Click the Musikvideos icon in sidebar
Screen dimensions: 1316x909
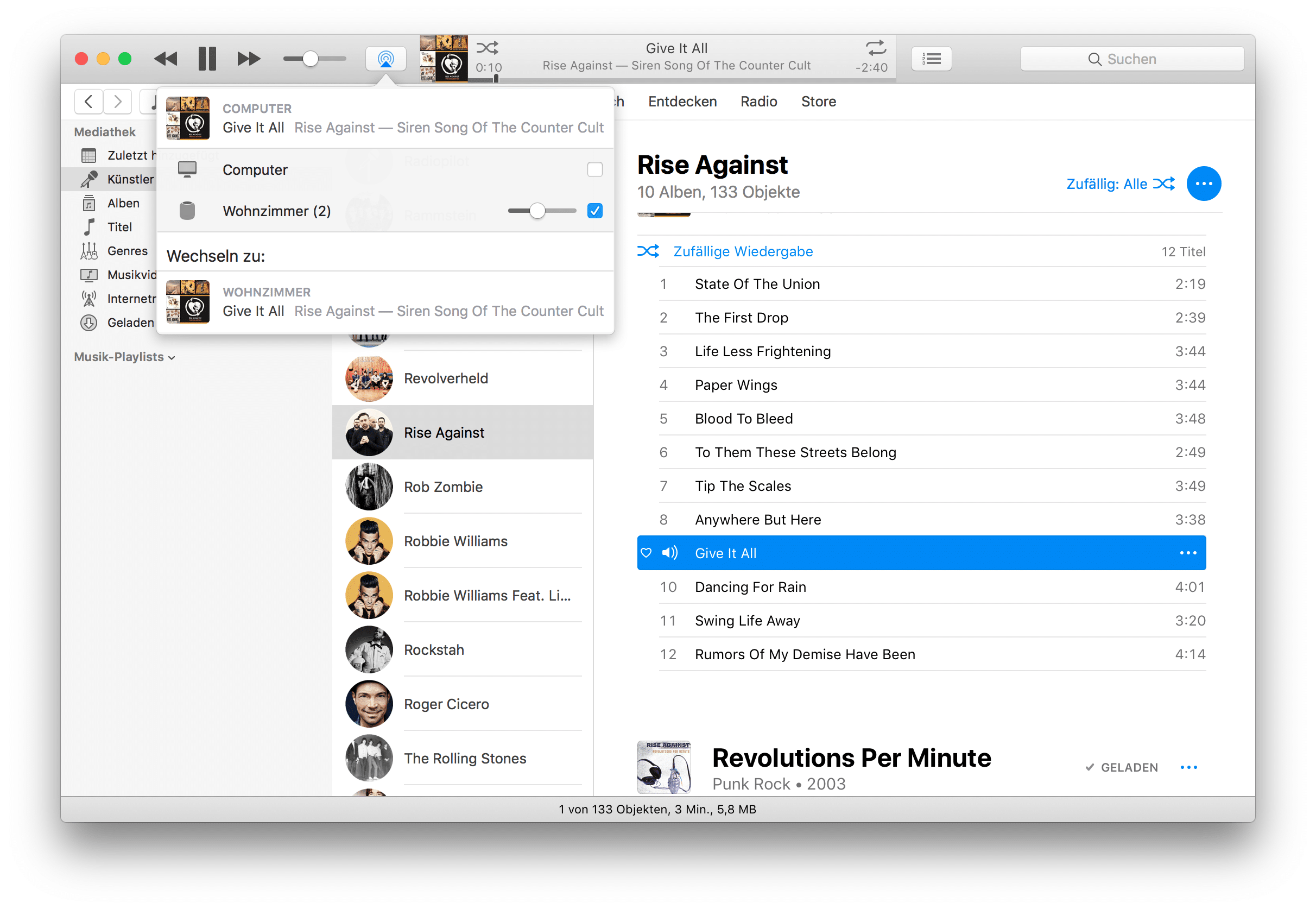89,275
